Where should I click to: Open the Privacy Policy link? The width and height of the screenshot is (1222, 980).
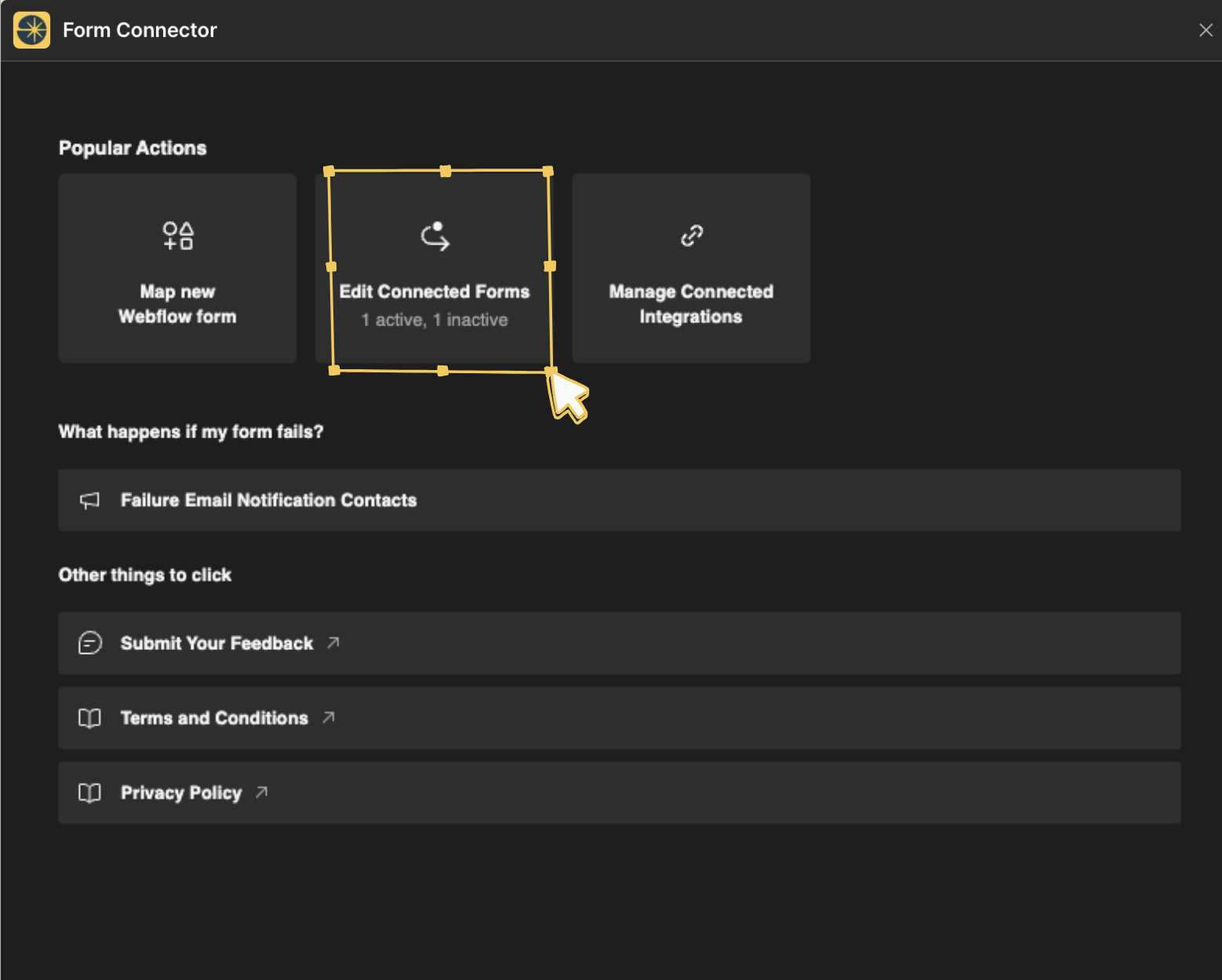tap(181, 793)
